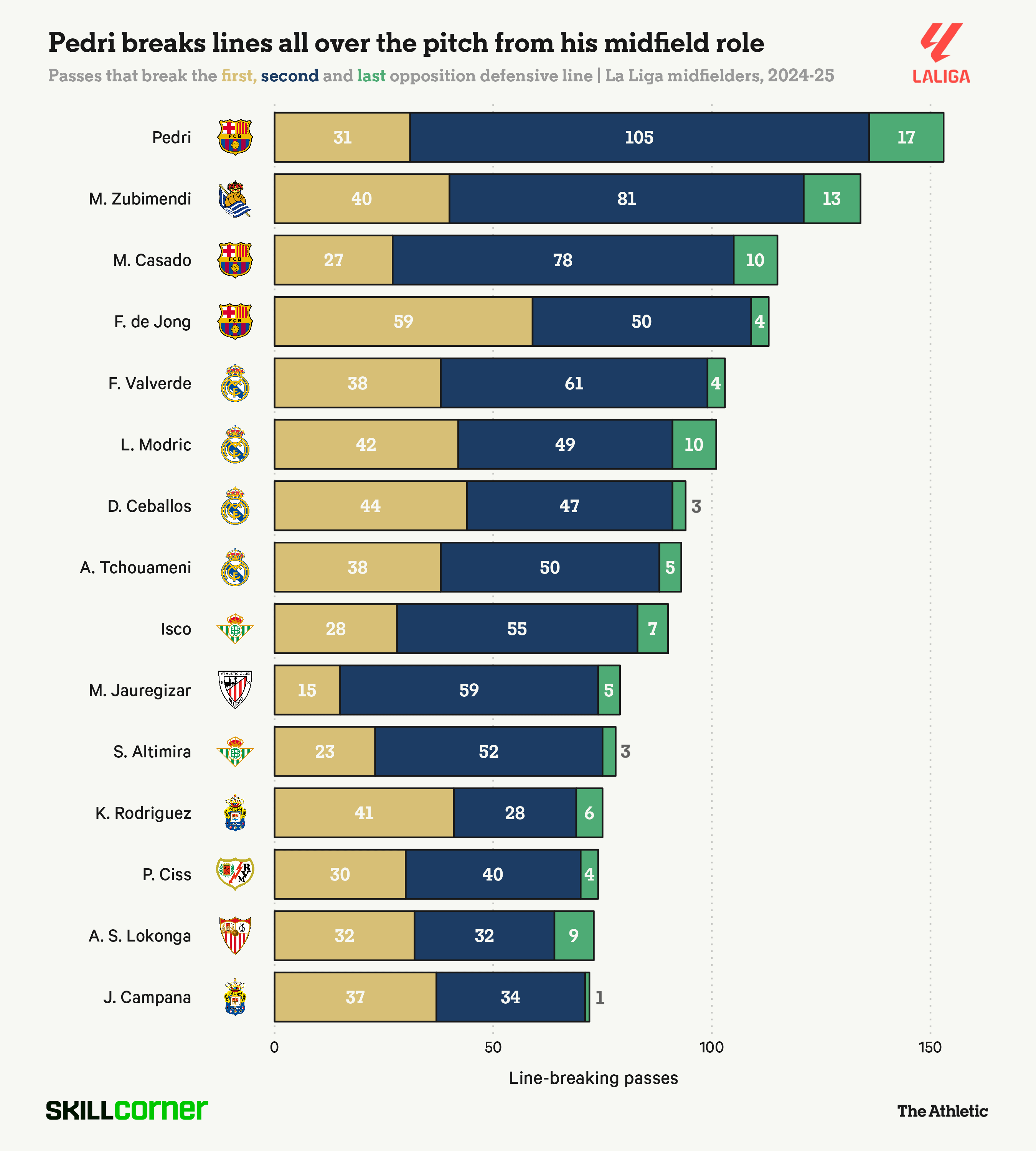Click F. de Jong's gold segment showing 59
The image size is (1036, 1151).
tap(403, 322)
